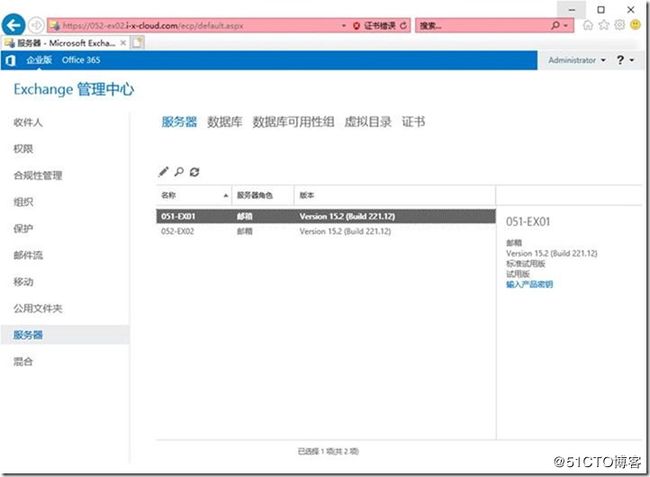
Task: Click the Office logo icon in blue bar
Action: click(10, 61)
